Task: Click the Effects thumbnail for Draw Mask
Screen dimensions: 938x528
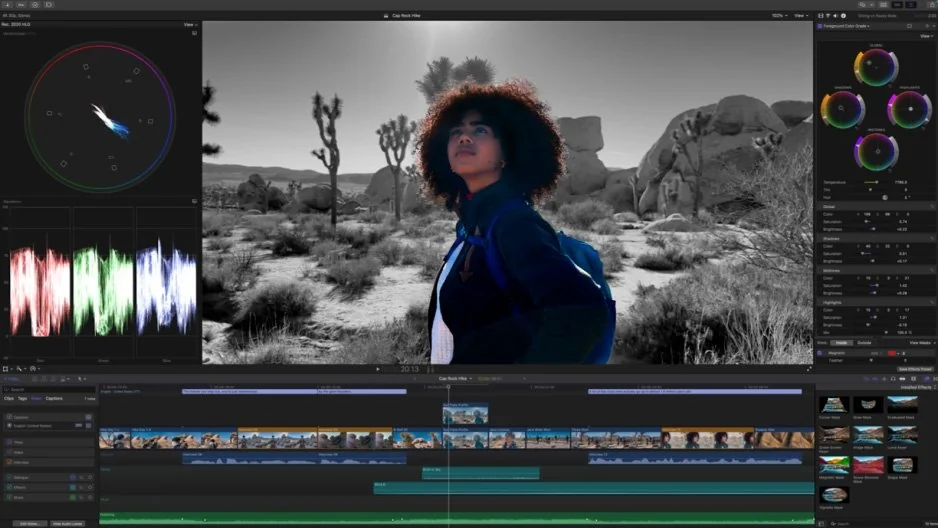Action: click(x=867, y=405)
